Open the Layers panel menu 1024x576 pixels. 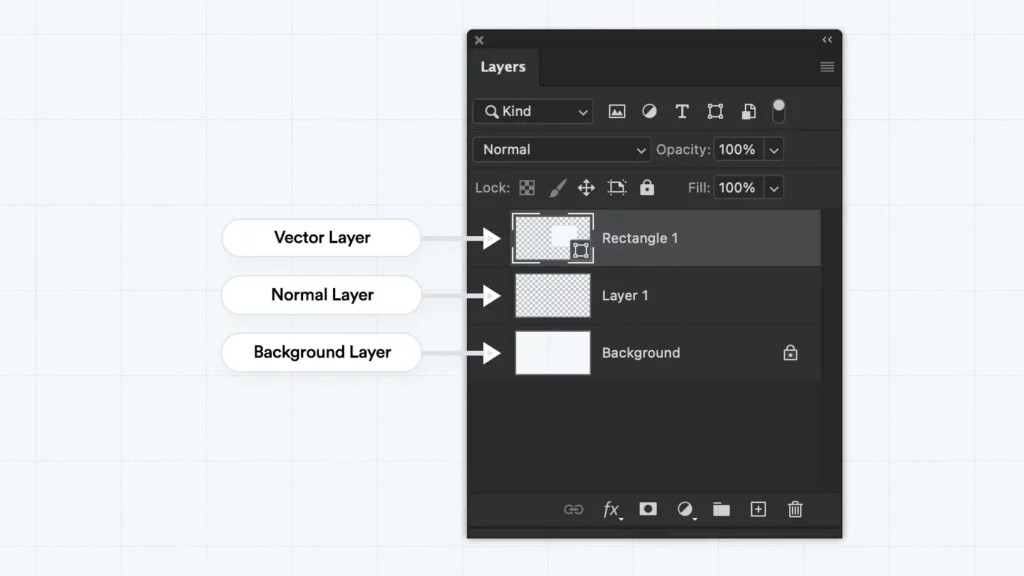827,67
